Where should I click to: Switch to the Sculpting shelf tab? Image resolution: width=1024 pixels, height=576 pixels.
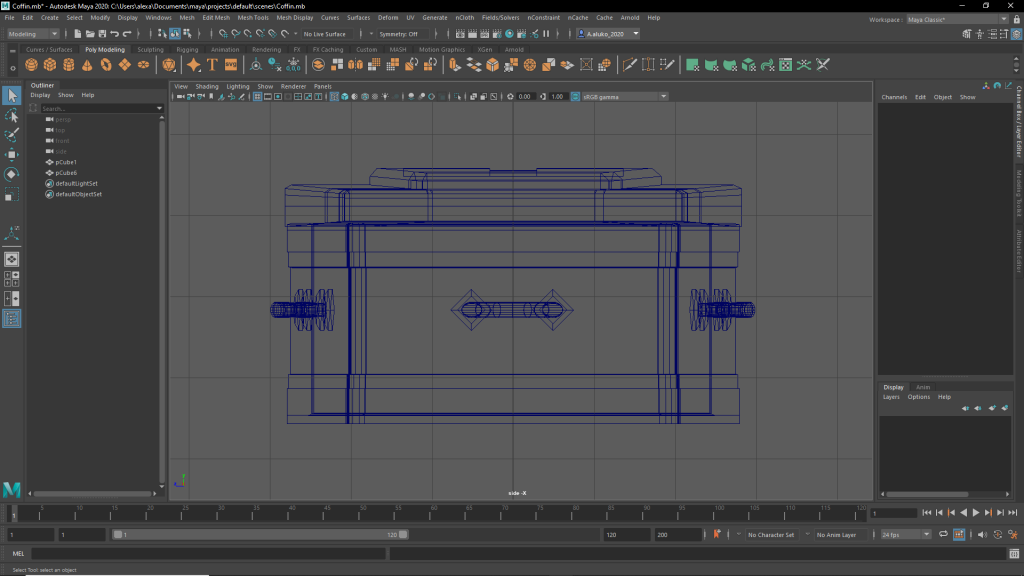coord(150,49)
